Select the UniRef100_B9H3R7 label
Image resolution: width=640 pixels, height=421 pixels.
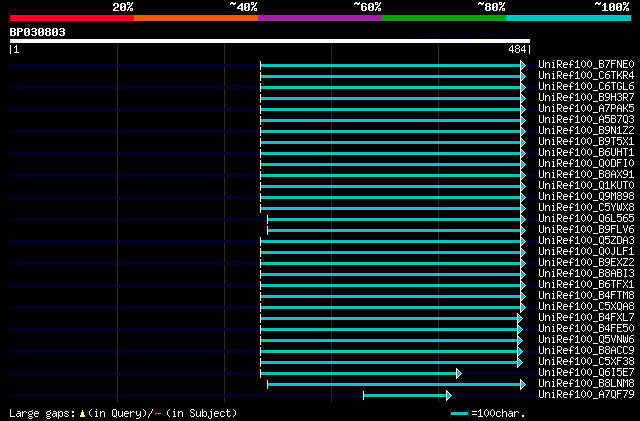586,98
